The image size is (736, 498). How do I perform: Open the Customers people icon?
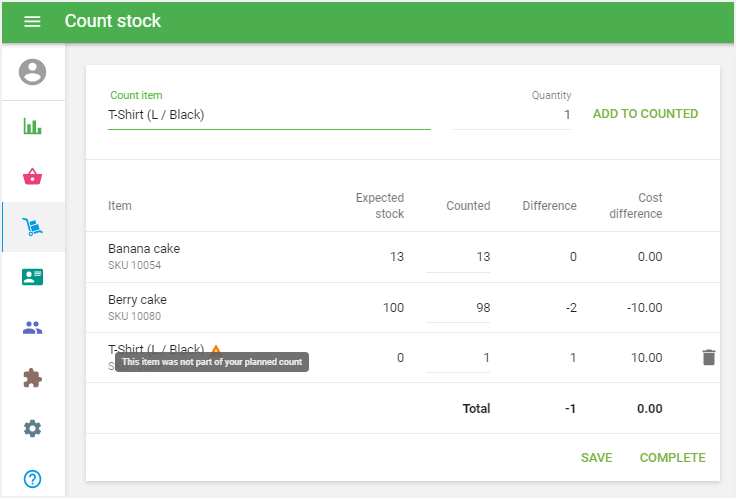pyautogui.click(x=33, y=327)
